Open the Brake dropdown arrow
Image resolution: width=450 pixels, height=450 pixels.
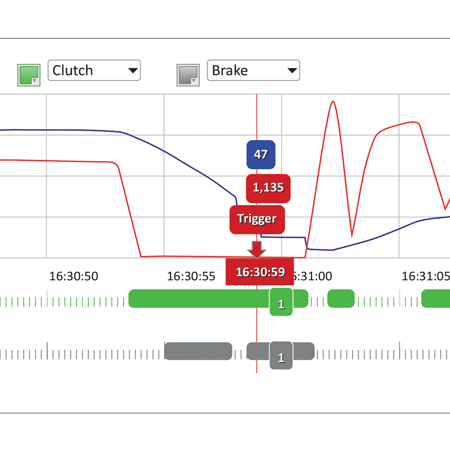coord(292,70)
